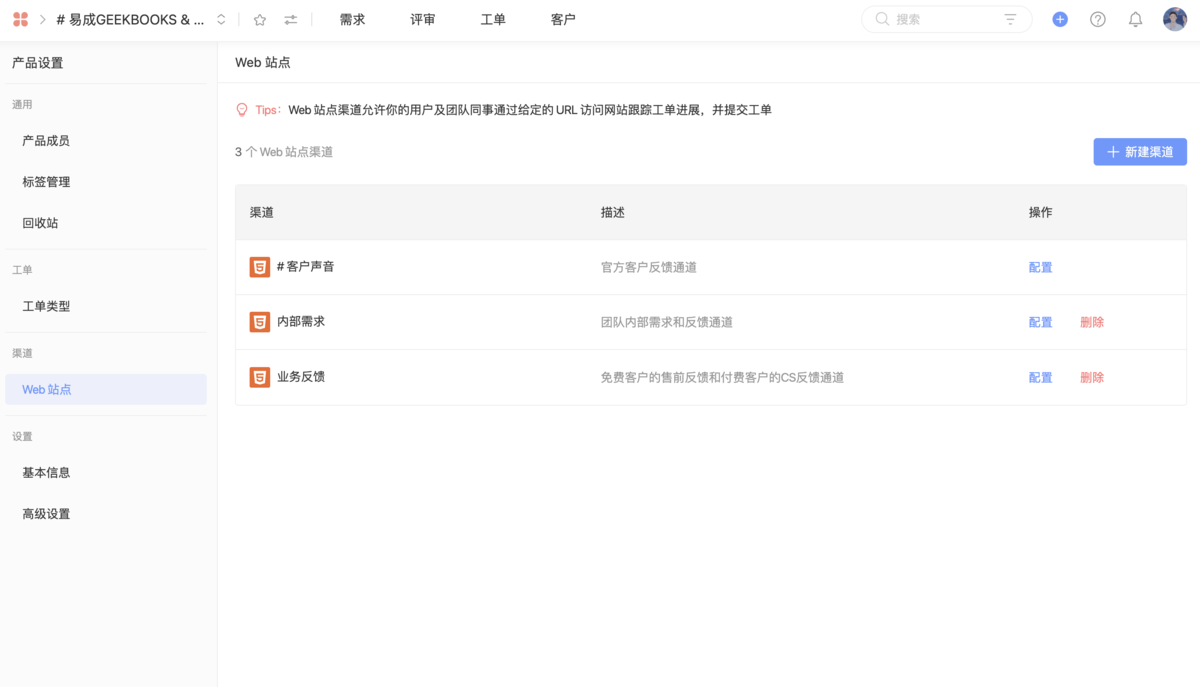1200x687 pixels.
Task: Open the filter dropdown inside the search bar
Action: pos(1010,18)
